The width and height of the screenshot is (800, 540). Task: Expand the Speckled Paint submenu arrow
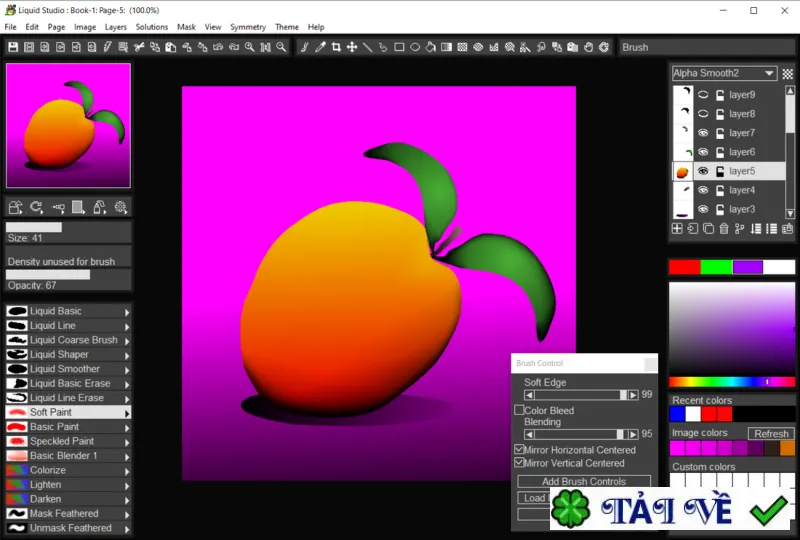pos(127,441)
